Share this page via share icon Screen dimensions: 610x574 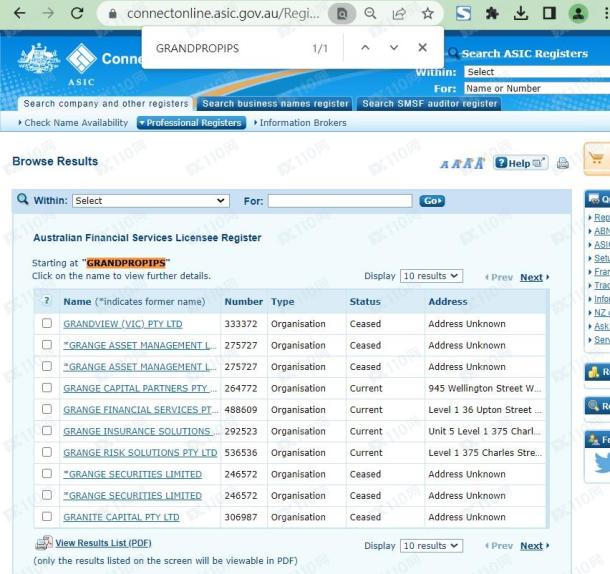point(399,14)
